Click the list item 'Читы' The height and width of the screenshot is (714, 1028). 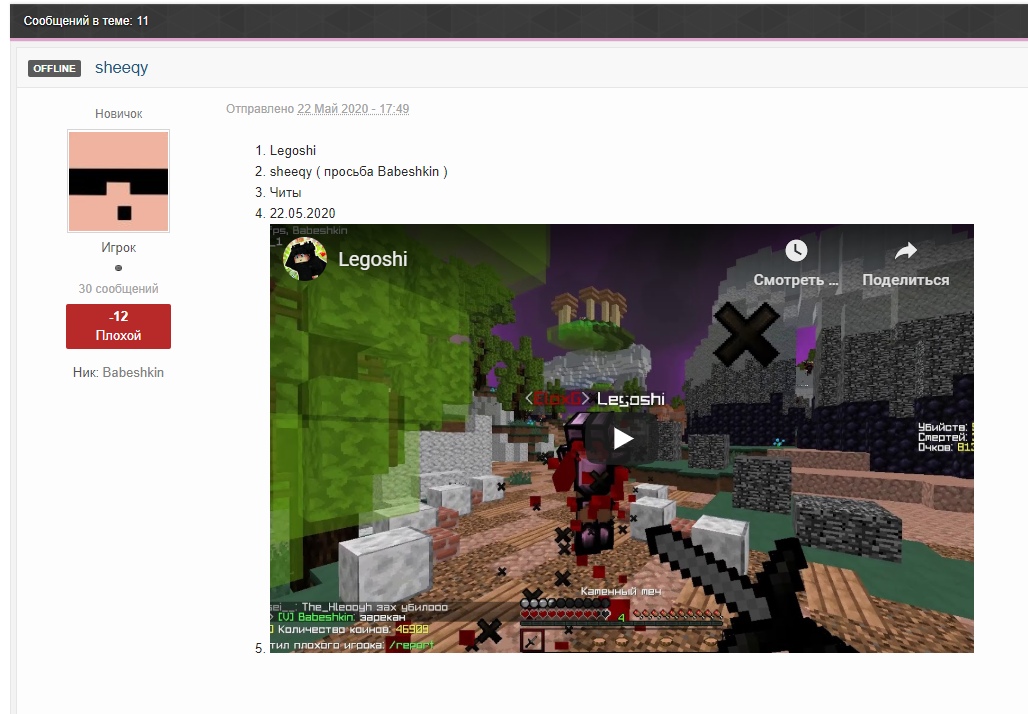pyautogui.click(x=285, y=193)
